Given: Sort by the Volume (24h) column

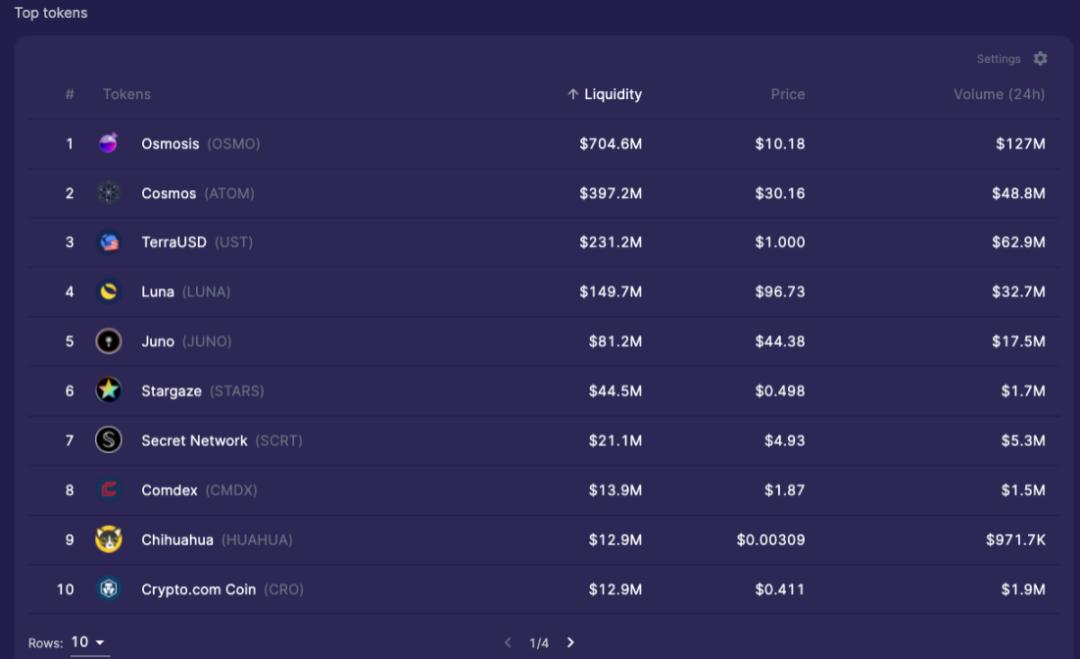Looking at the screenshot, I should (x=998, y=94).
